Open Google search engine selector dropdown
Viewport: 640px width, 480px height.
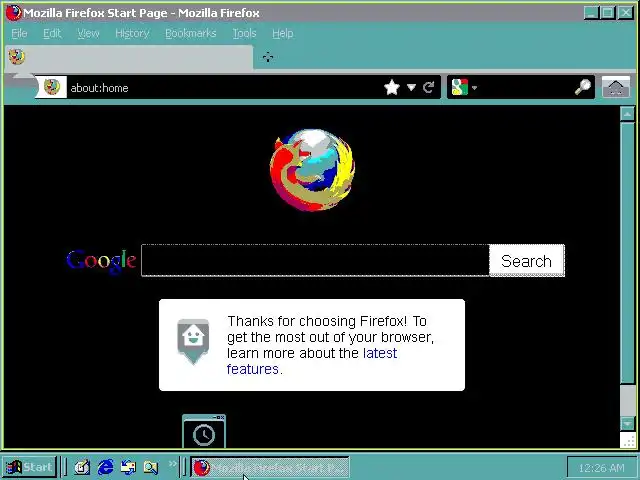pyautogui.click(x=464, y=87)
